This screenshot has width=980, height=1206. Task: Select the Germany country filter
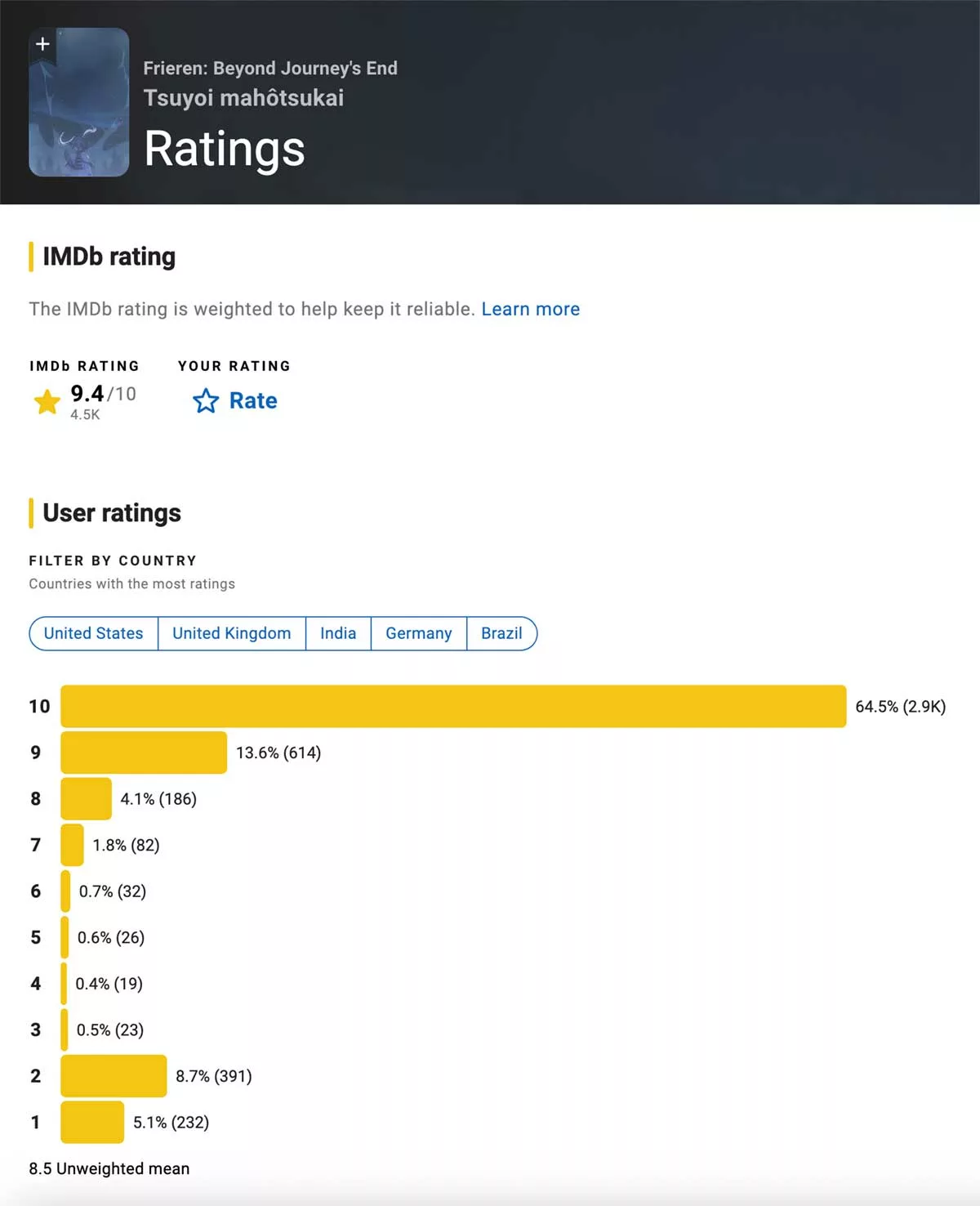coord(418,633)
